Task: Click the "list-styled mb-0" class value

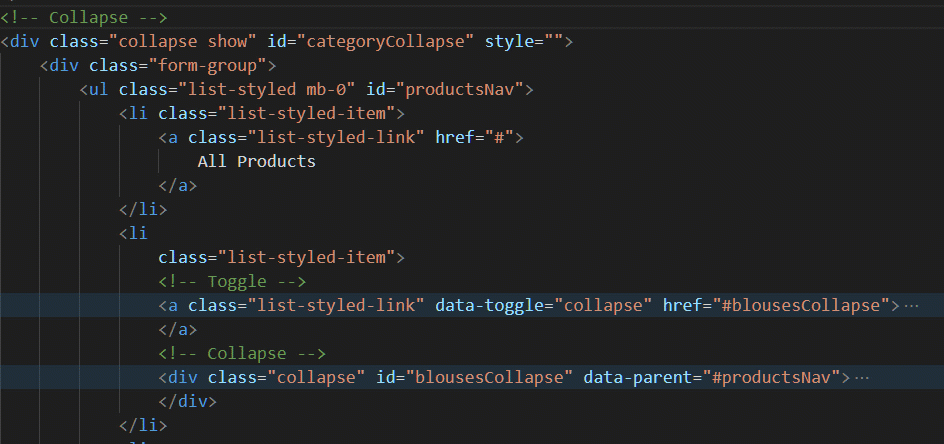Action: coord(267,89)
